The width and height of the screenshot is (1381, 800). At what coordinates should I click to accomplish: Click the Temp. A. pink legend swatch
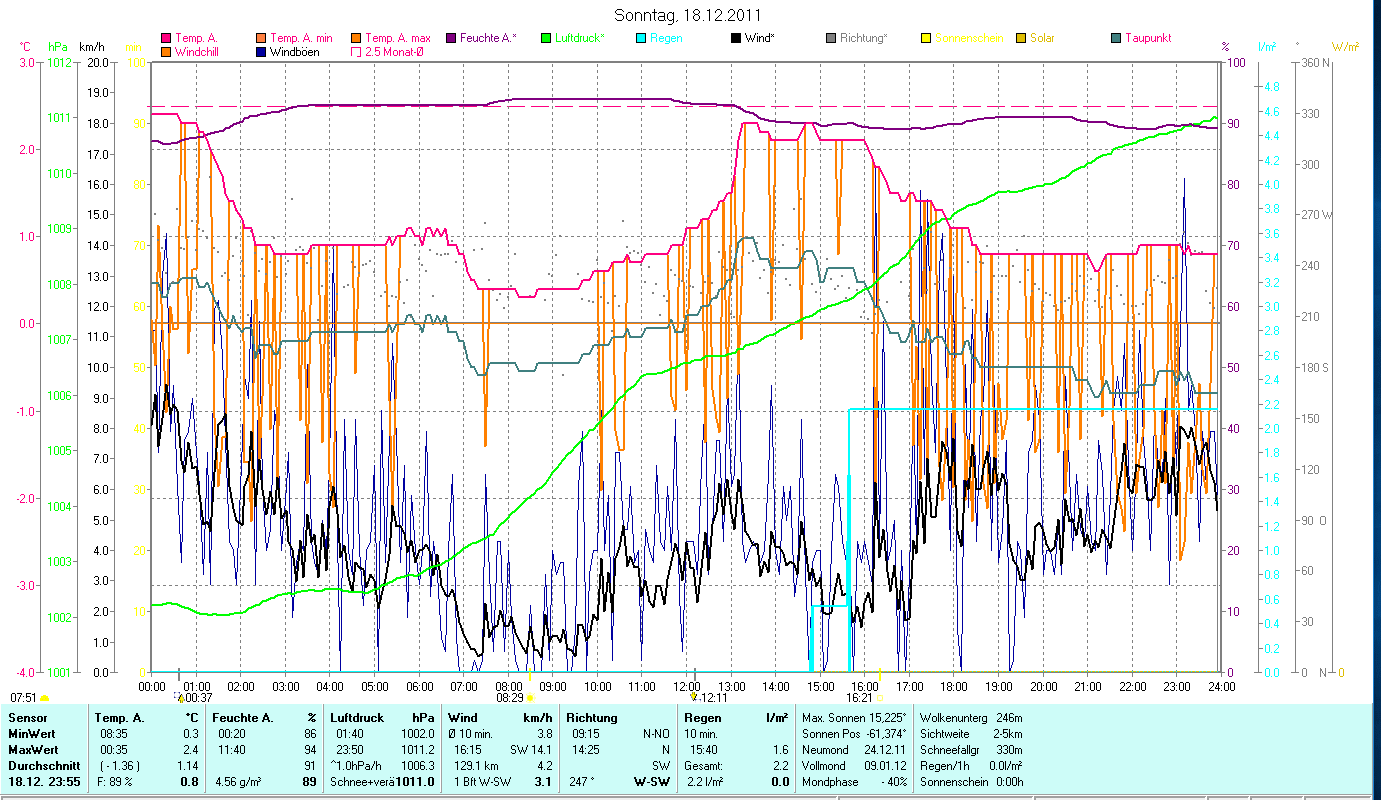coord(165,38)
